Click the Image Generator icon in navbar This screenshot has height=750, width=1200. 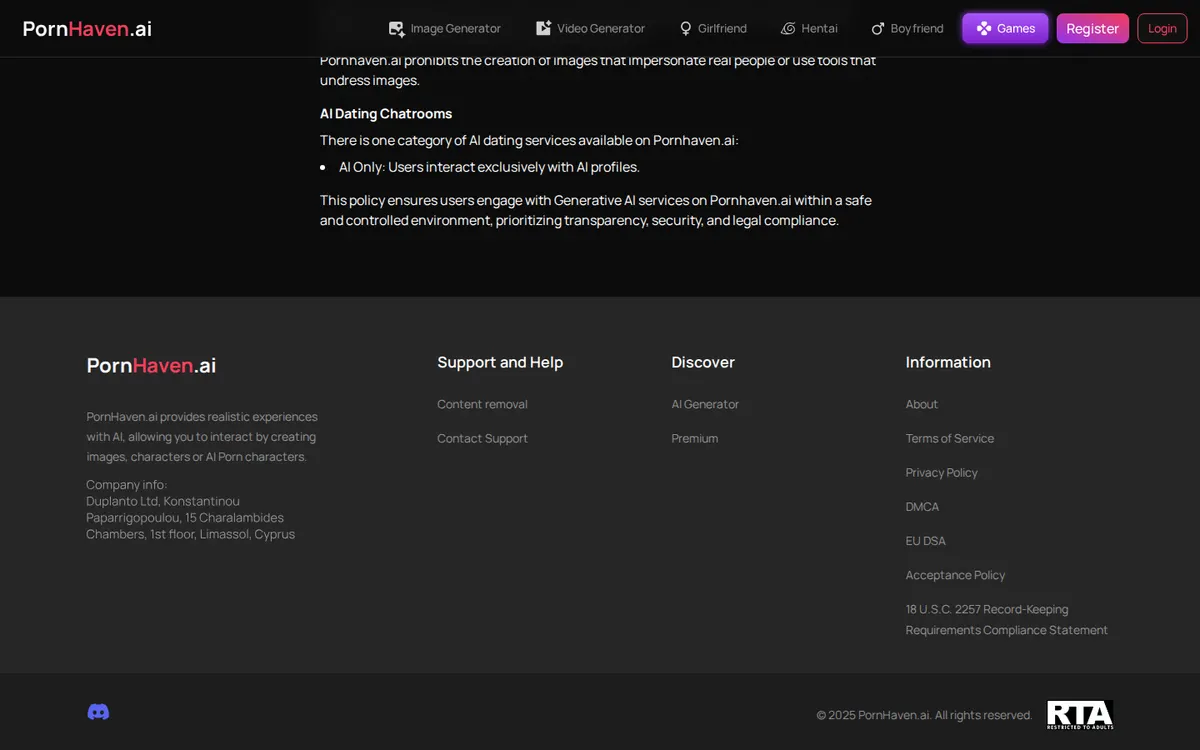pyautogui.click(x=397, y=29)
